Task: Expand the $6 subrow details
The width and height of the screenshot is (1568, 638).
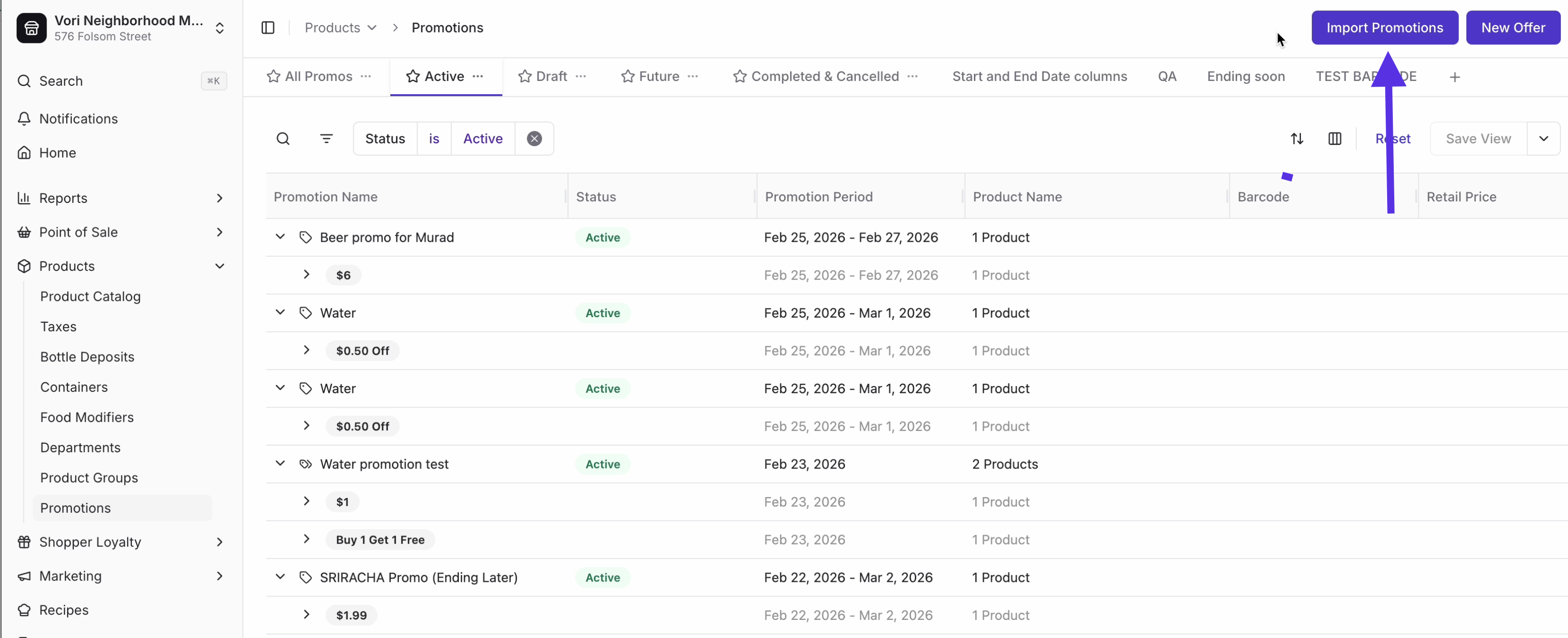Action: 306,275
